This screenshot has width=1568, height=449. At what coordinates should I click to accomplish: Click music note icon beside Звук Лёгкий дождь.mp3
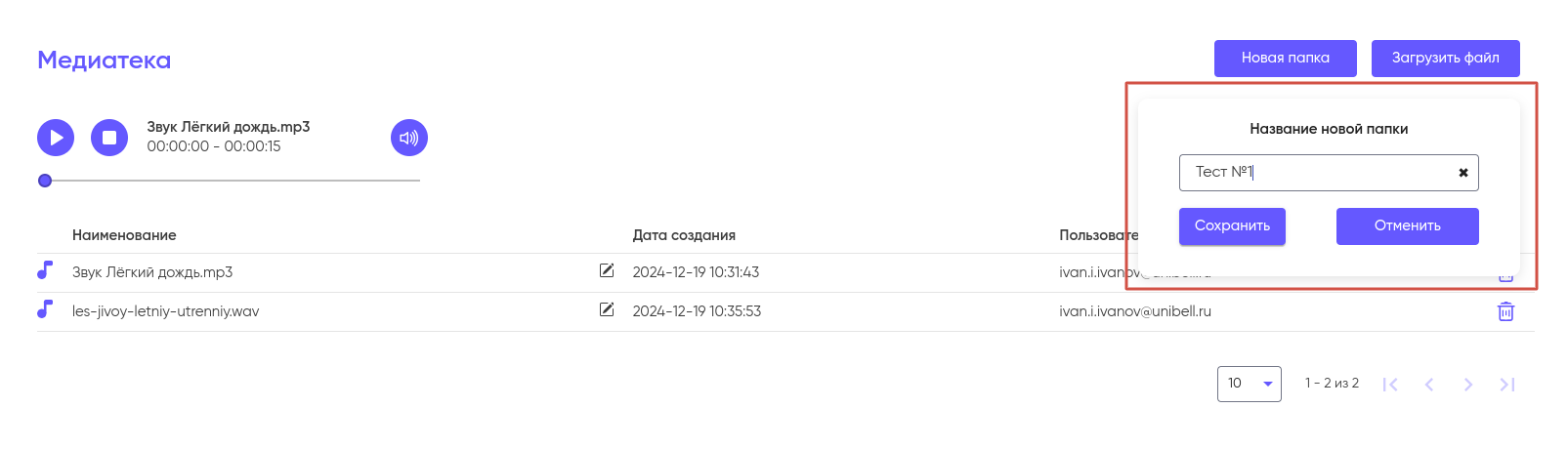click(x=45, y=270)
